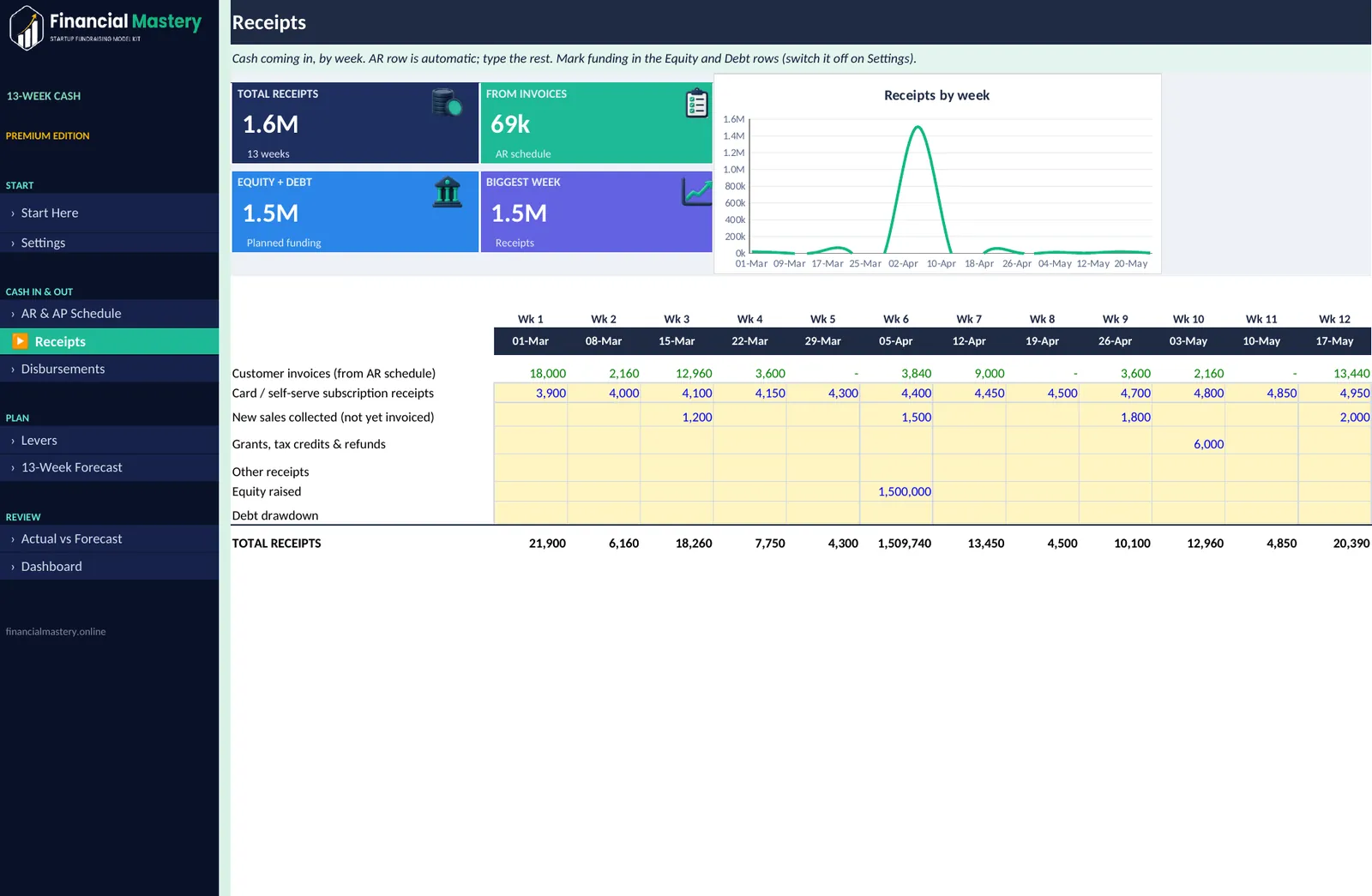Click the Financial Mastery logo icon
Viewport: 1372px width, 896px height.
(27, 28)
